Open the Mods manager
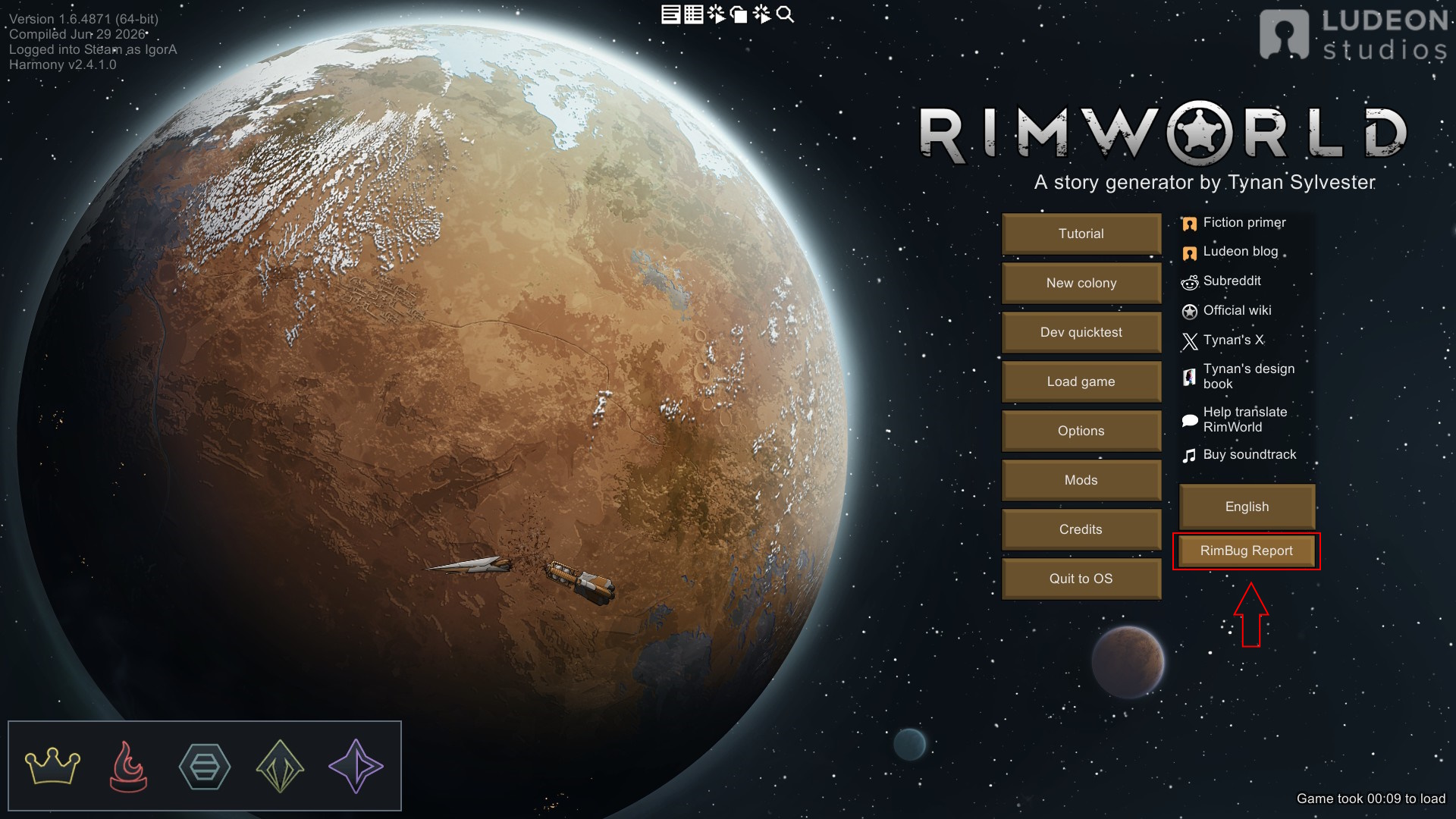Image resolution: width=1456 pixels, height=819 pixels. (x=1081, y=480)
